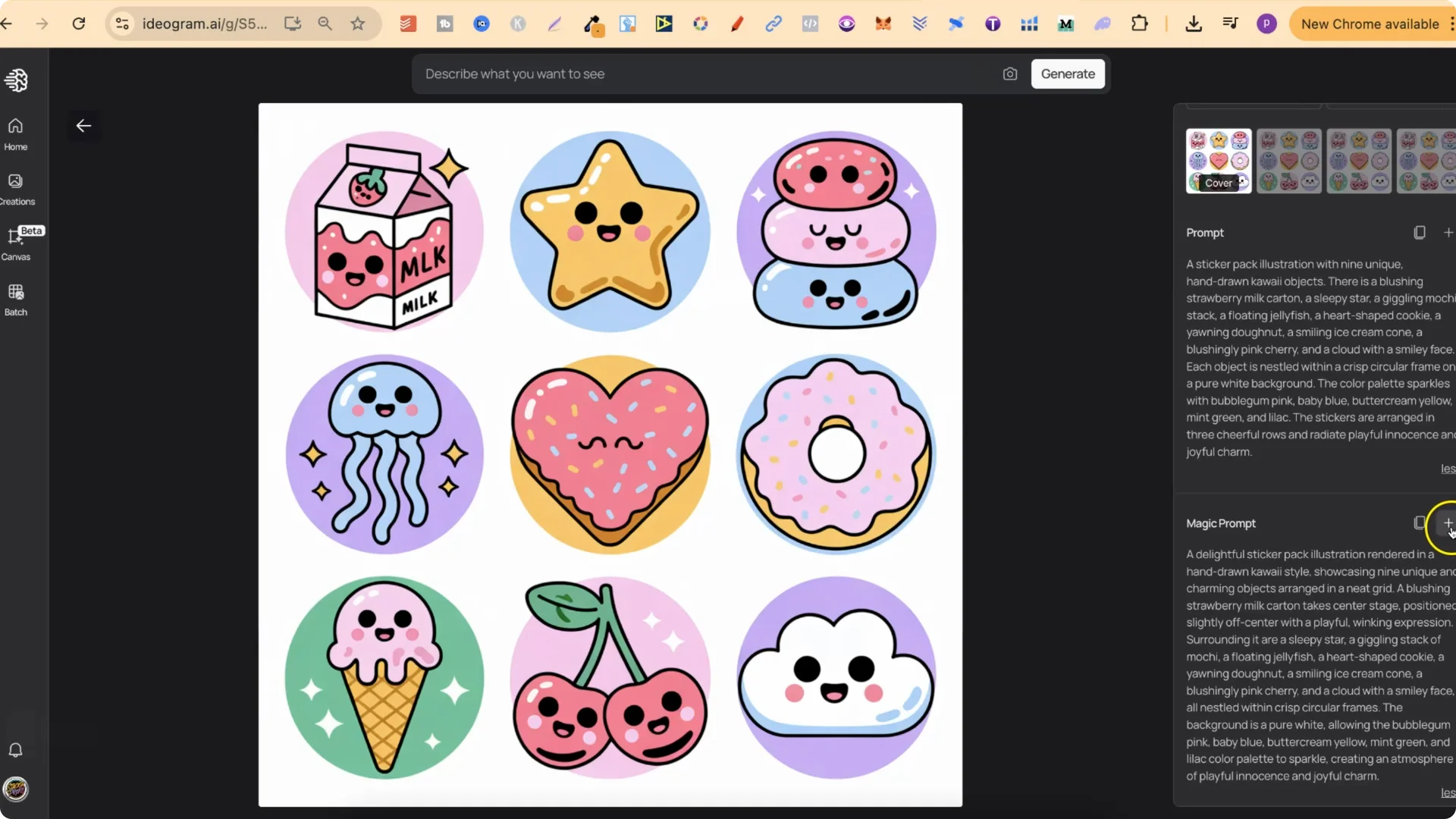Click the camera icon in the prompt bar

tap(1010, 74)
